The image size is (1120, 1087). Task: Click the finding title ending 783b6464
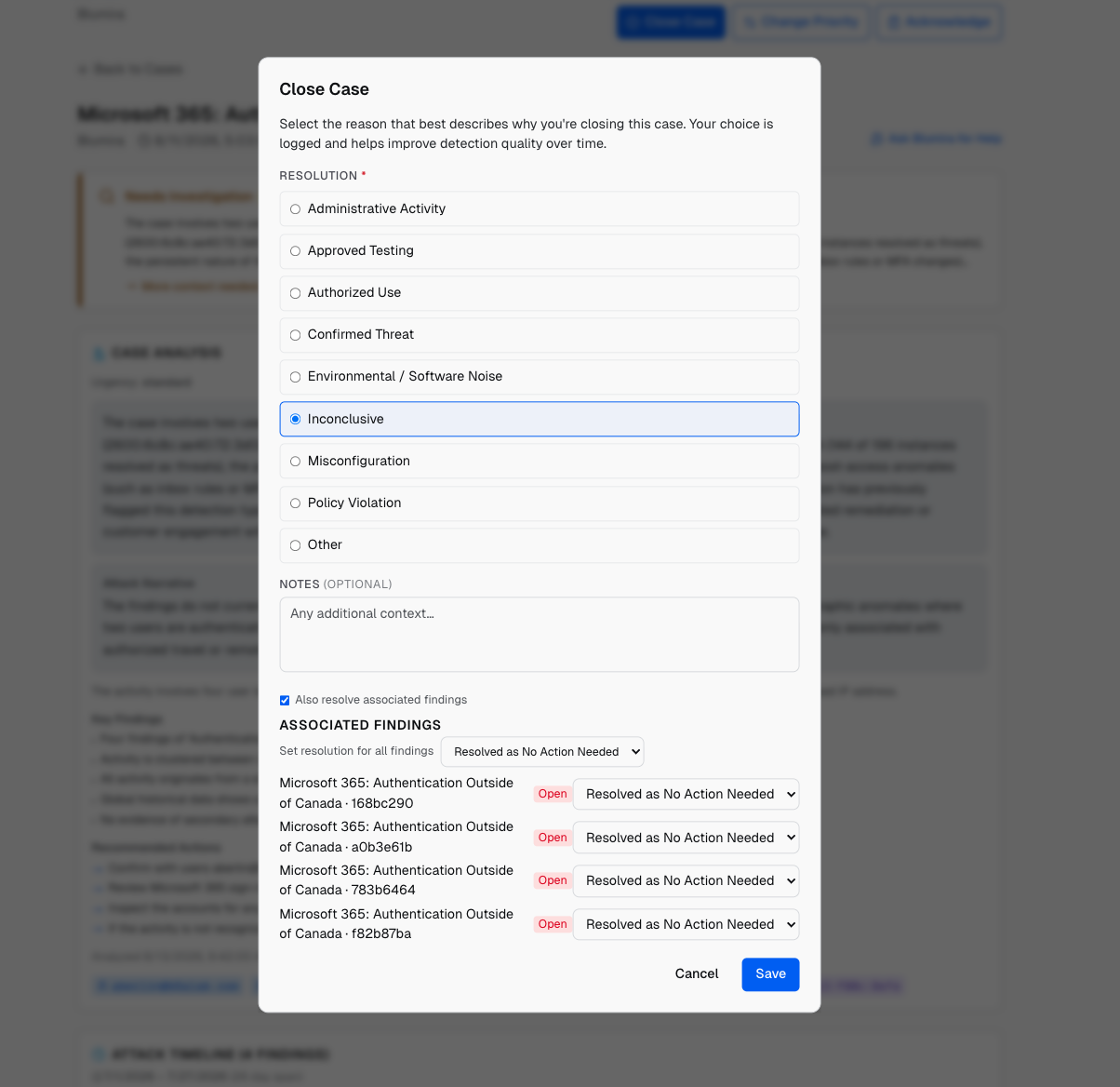(x=396, y=880)
